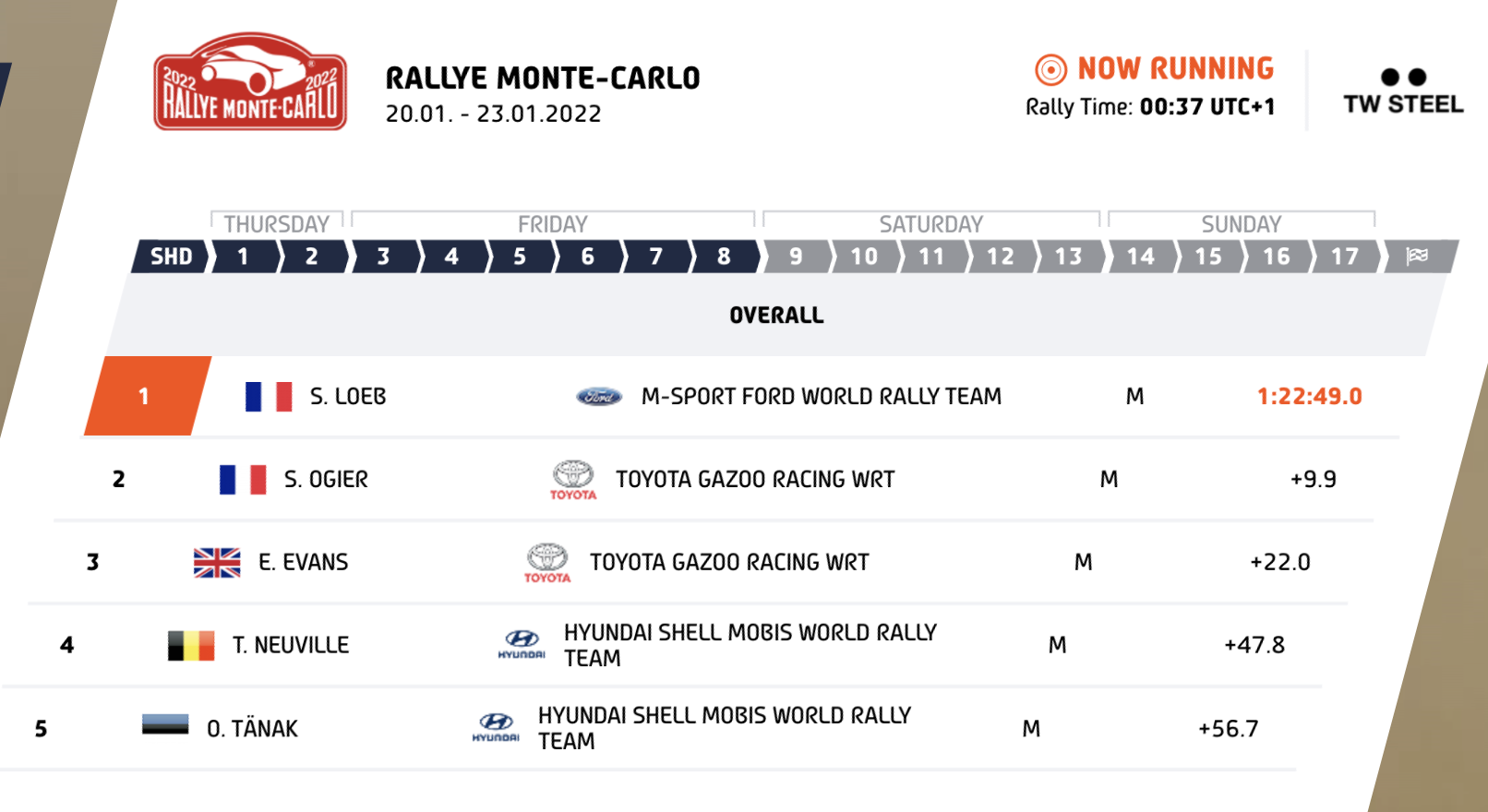This screenshot has height=812, width=1488.
Task: Click the Now Running live target icon
Action: coord(1050,69)
